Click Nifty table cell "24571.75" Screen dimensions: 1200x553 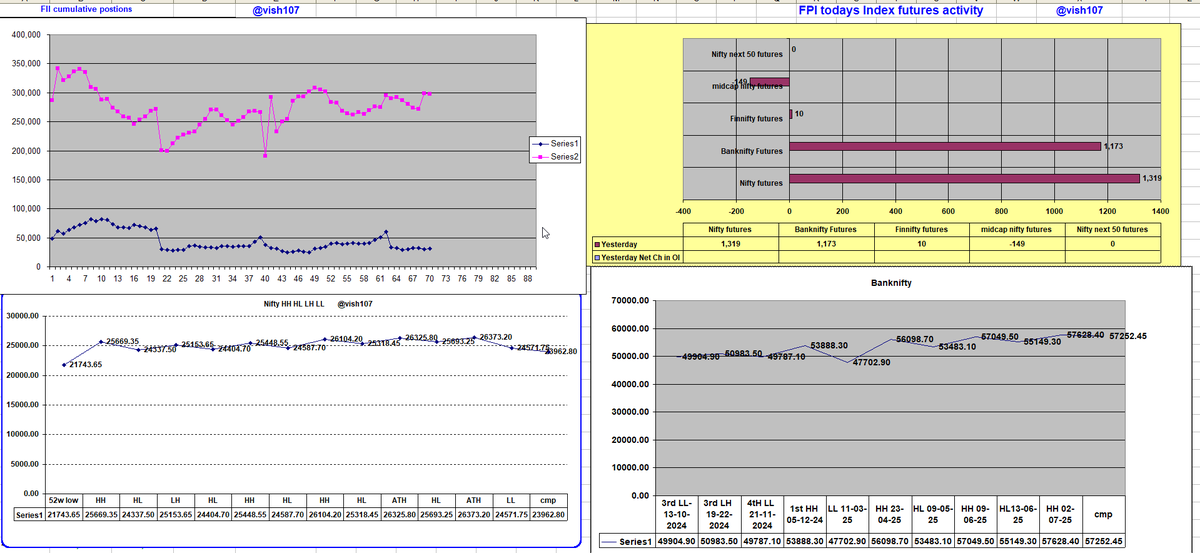click(511, 514)
